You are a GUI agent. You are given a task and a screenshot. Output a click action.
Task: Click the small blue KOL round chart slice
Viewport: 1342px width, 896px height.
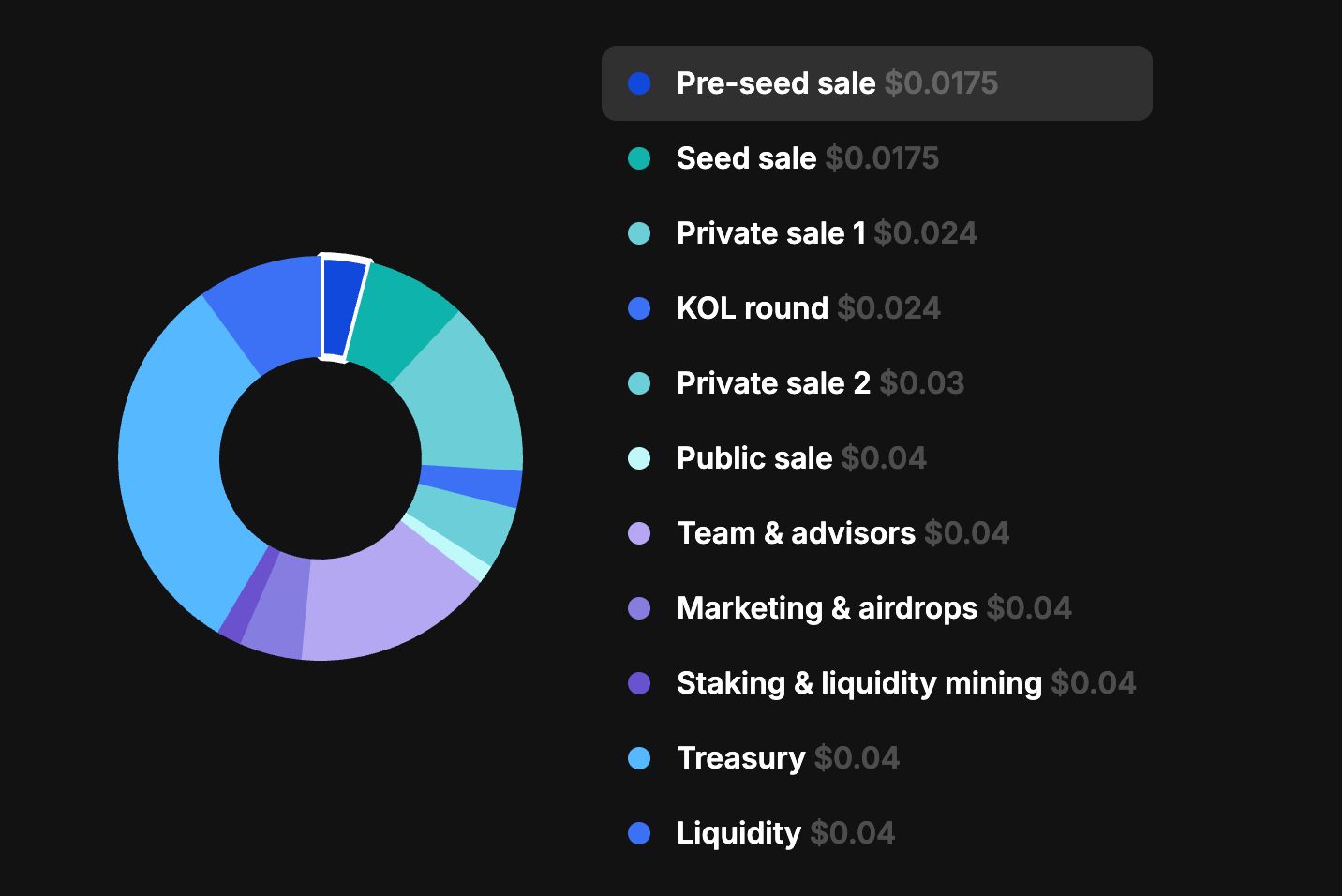pos(470,486)
